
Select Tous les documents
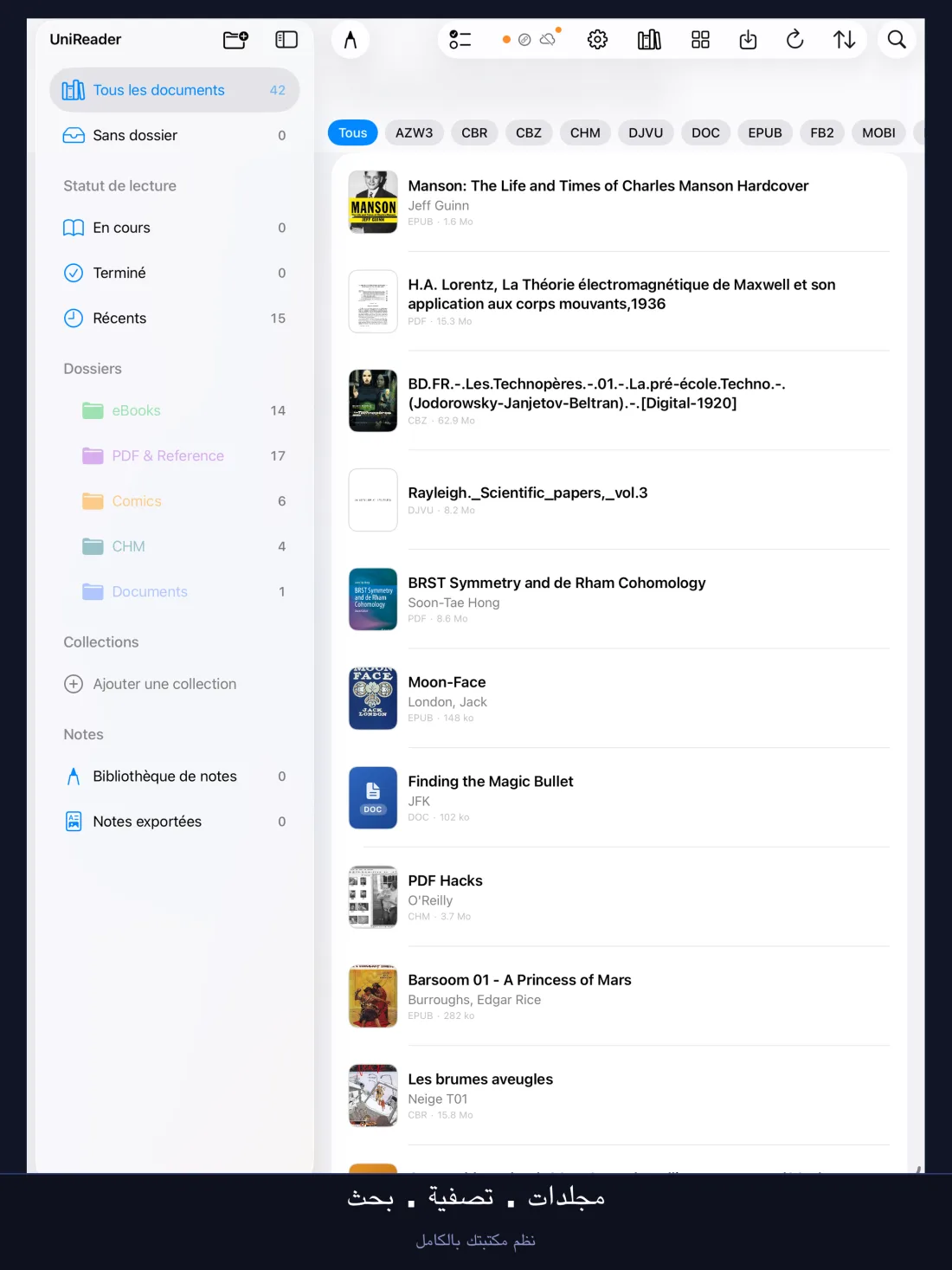175,90
